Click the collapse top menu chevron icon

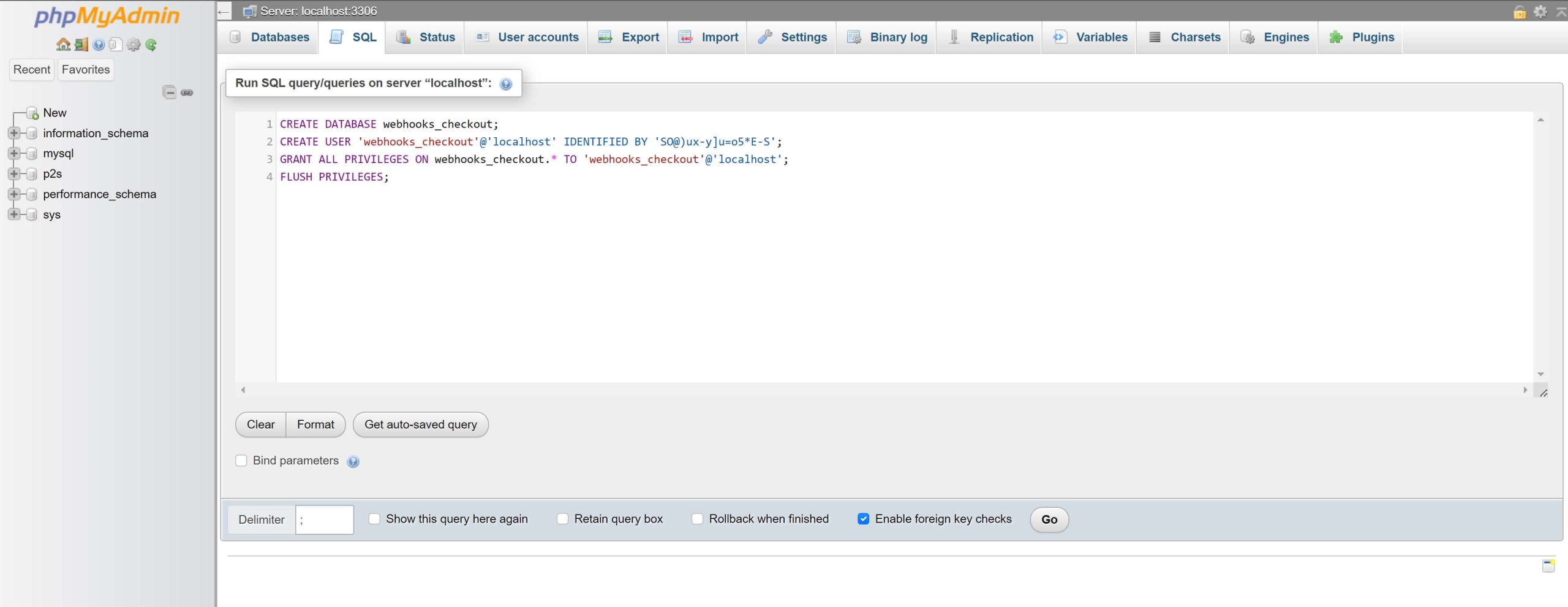[1561, 12]
